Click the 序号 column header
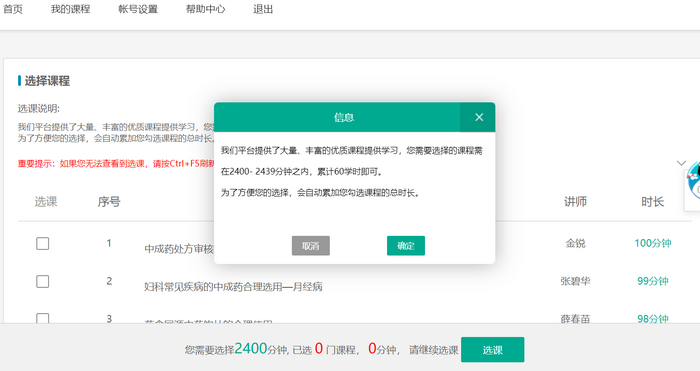700x371 pixels. (x=109, y=202)
